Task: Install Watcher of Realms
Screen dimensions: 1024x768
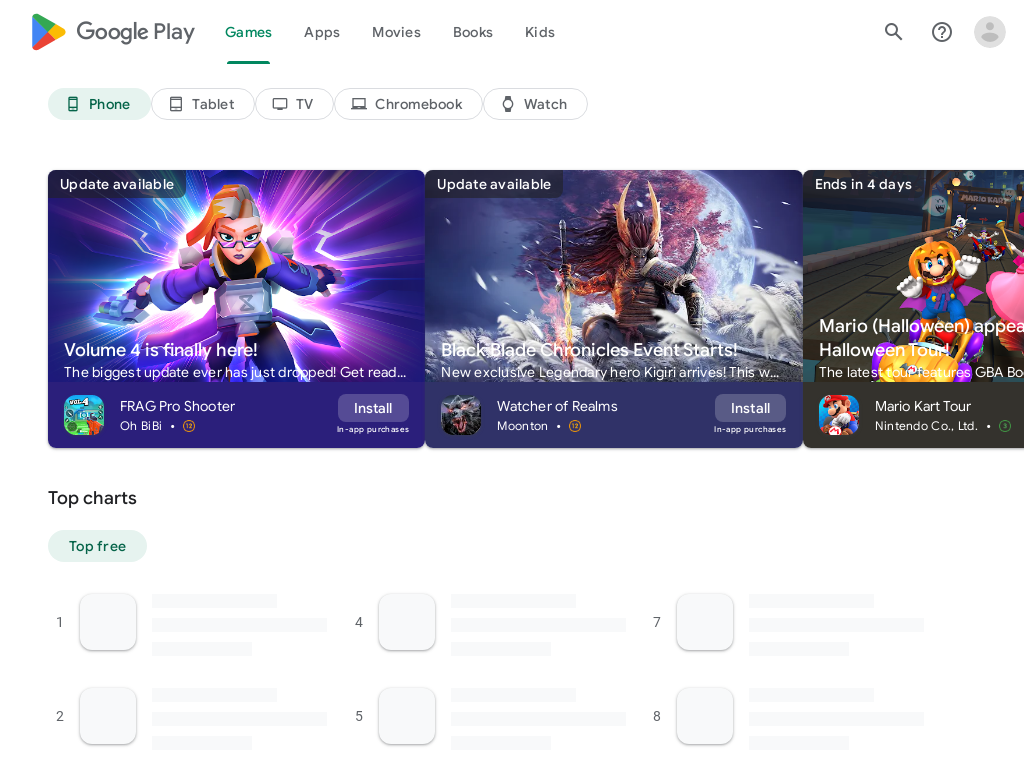Action: pyautogui.click(x=750, y=408)
